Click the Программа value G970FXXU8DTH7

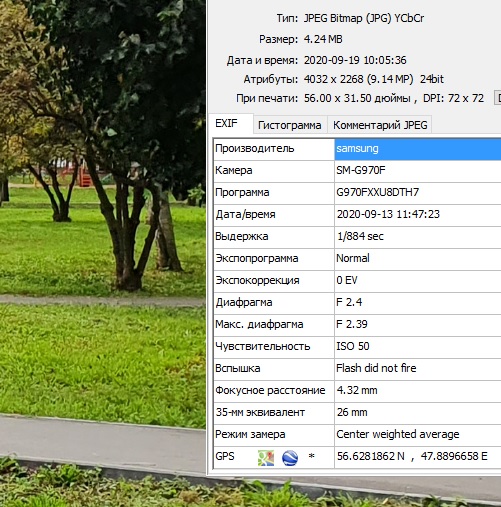(x=377, y=192)
